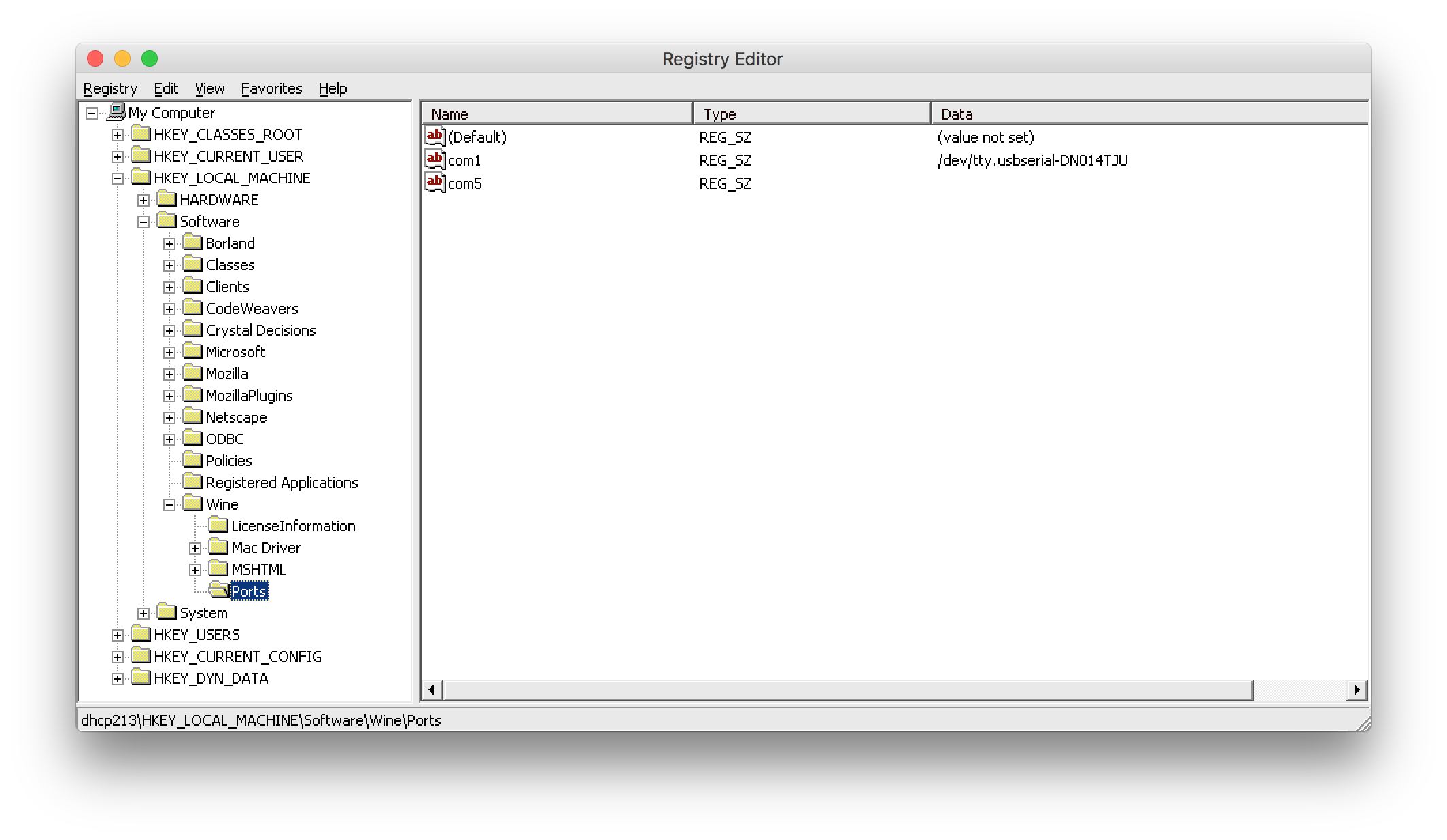The image size is (1447, 840).
Task: Open the Registry menu
Action: (x=110, y=88)
